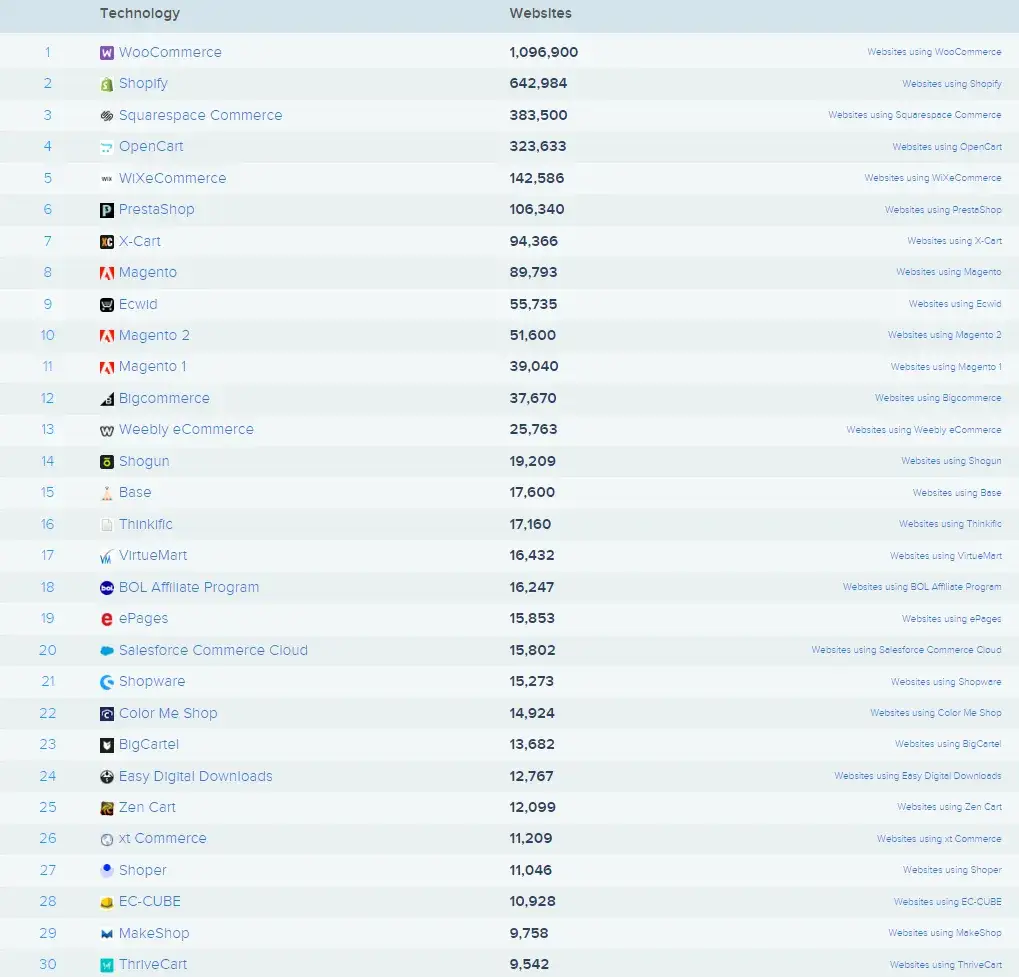Image resolution: width=1019 pixels, height=977 pixels.
Task: Follow the Magento 2 technology link
Action: point(154,335)
